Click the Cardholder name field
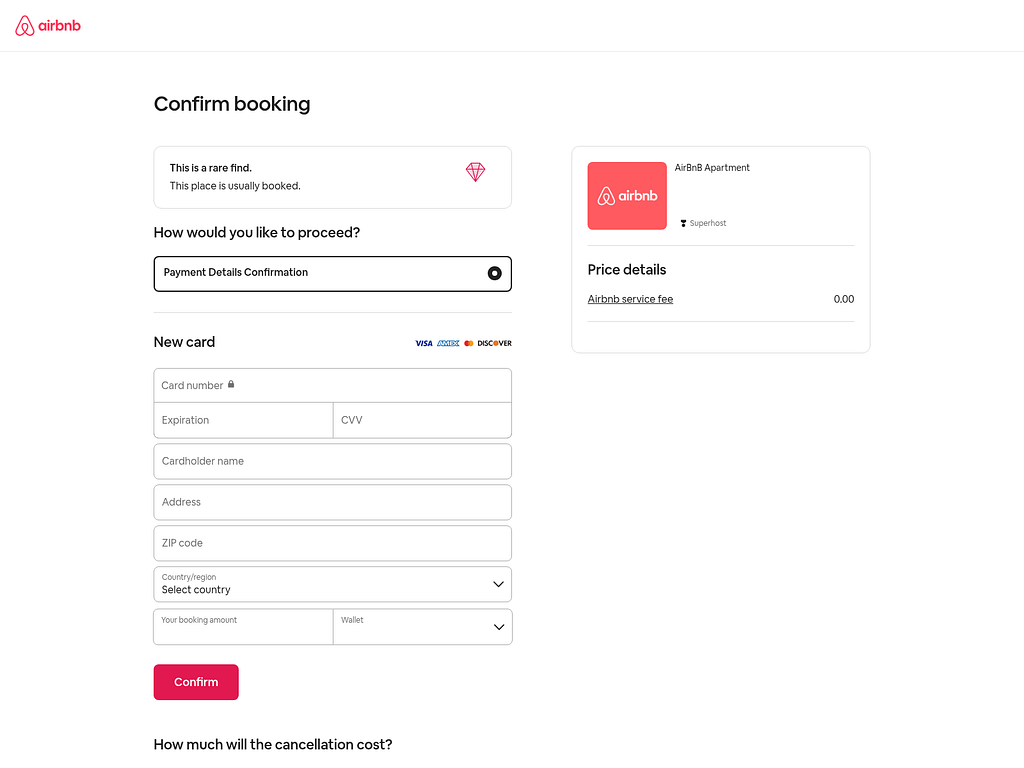The width and height of the screenshot is (1024, 768). coord(332,461)
